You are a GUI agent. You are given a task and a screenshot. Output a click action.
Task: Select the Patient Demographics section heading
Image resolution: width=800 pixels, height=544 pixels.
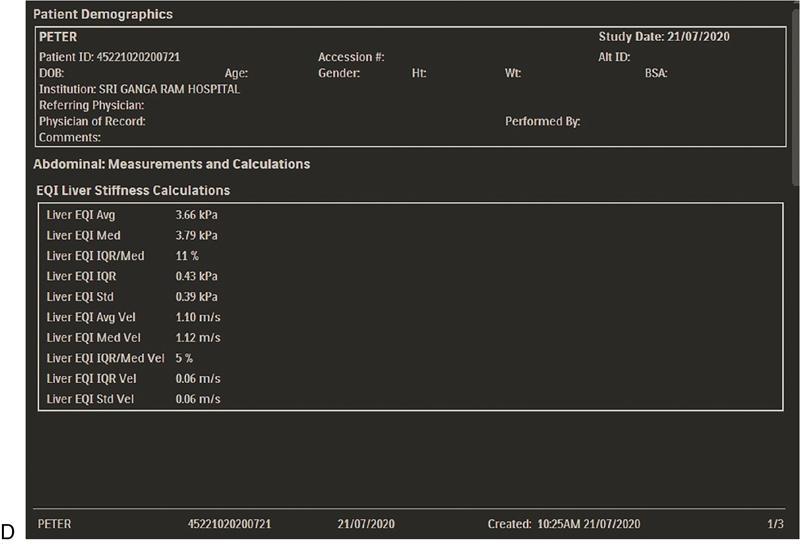pos(103,15)
